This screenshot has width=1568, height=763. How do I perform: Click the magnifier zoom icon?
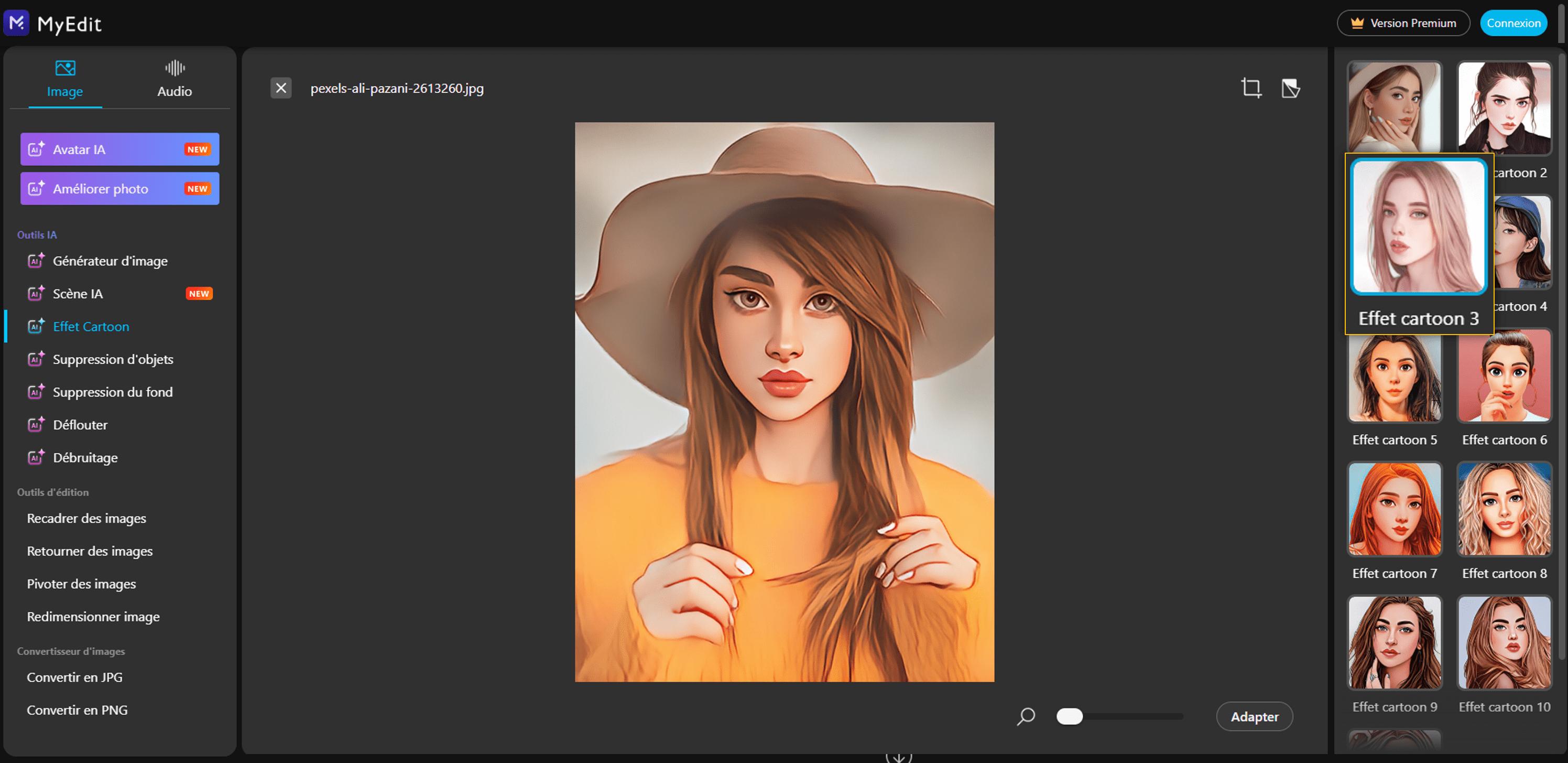(1026, 716)
